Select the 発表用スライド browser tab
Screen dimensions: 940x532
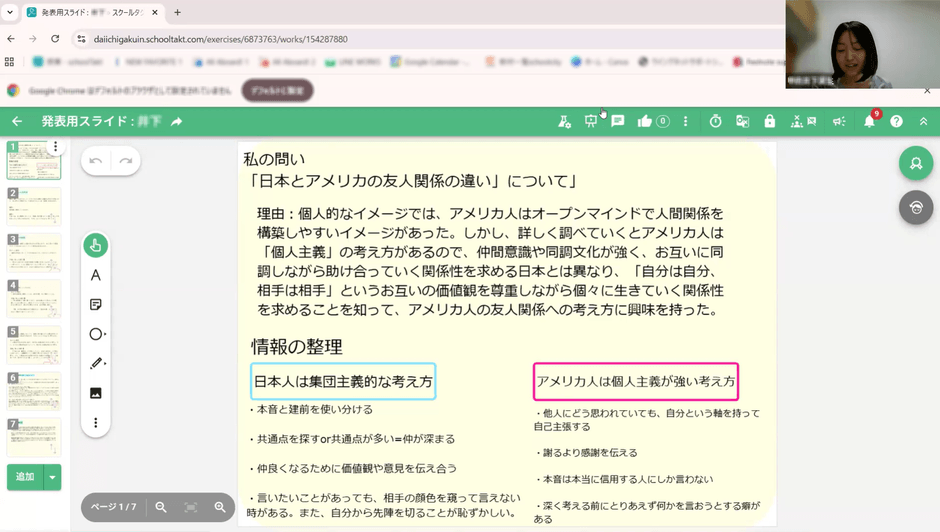(x=93, y=12)
